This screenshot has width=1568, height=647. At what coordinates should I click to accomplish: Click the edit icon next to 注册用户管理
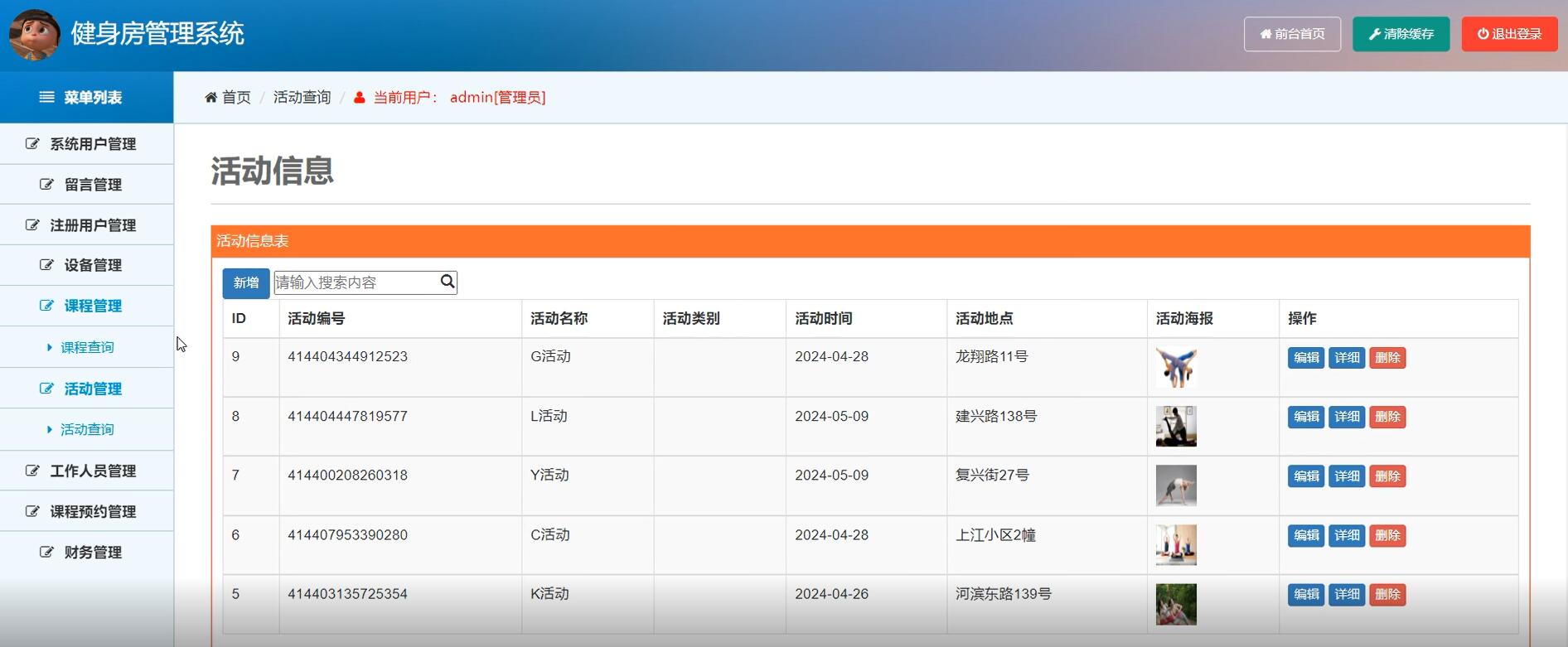tap(32, 225)
